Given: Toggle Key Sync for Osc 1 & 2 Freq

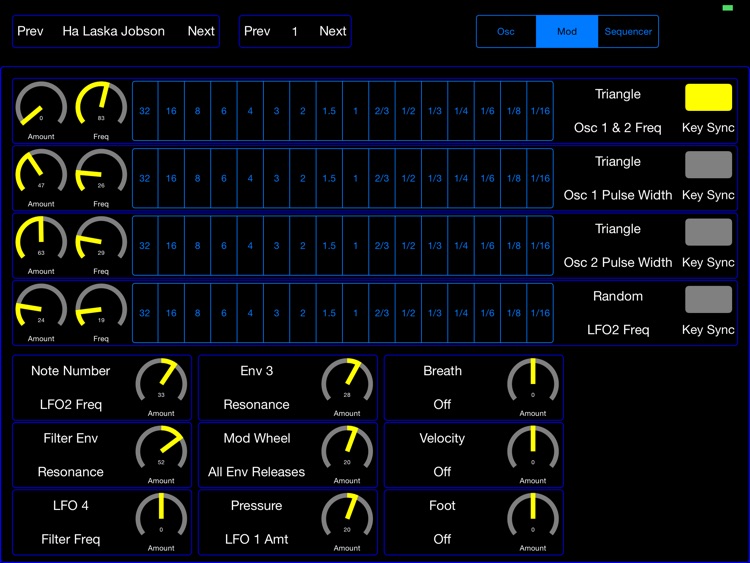Looking at the screenshot, I should tap(708, 98).
